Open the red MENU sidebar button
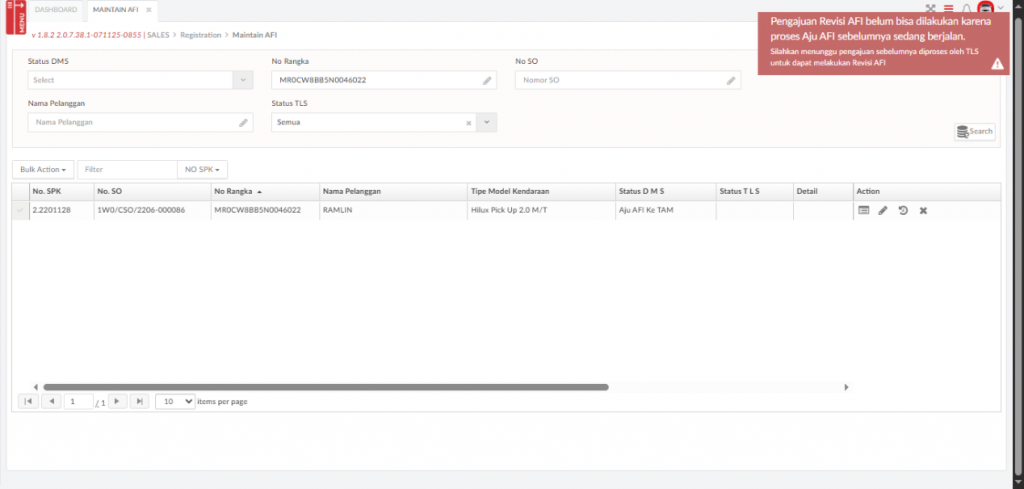The height and width of the screenshot is (489, 1024). pyautogui.click(x=13, y=17)
